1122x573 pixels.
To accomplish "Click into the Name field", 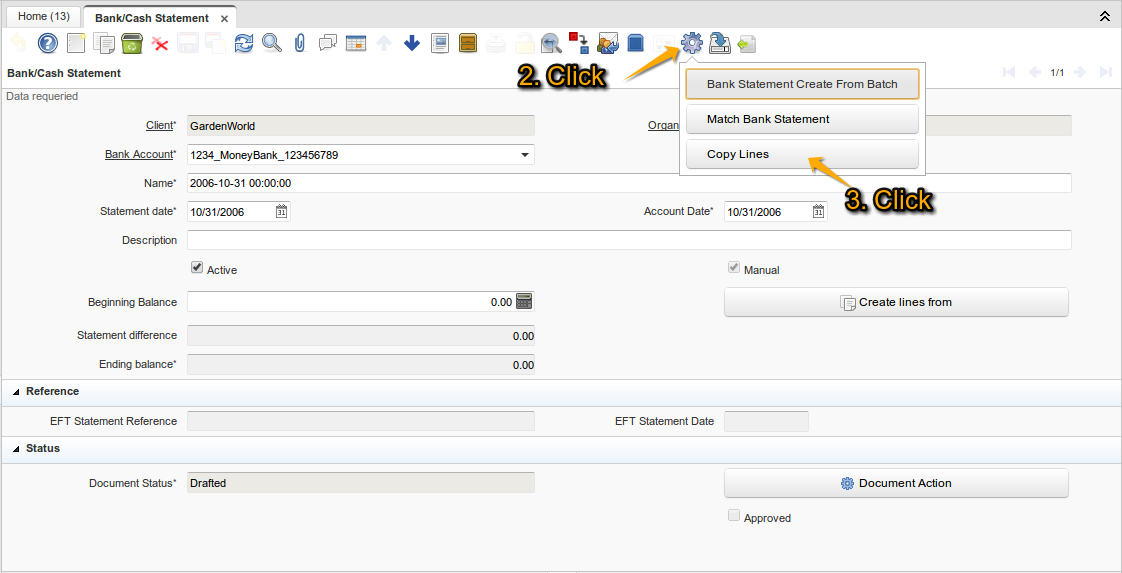I will 629,183.
